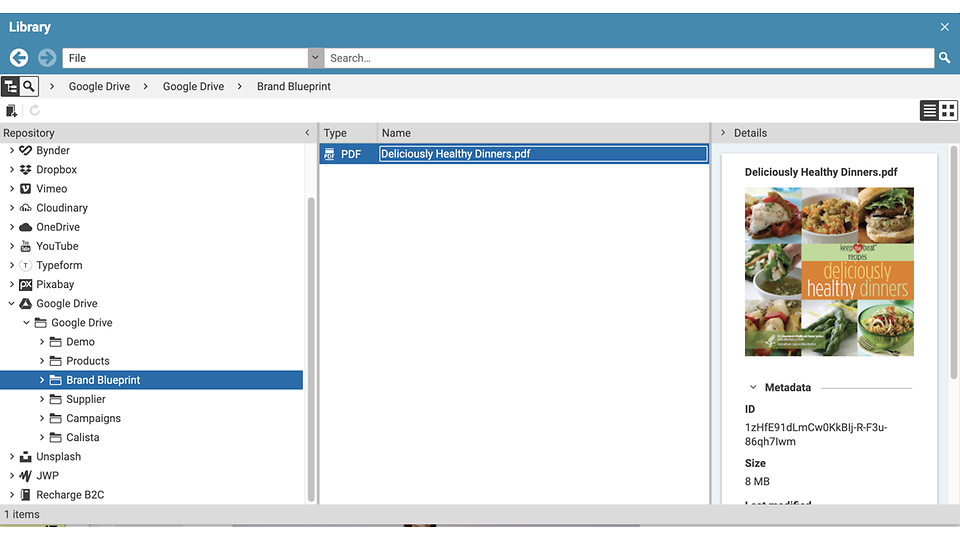Sort by the Type column header
The height and width of the screenshot is (540, 960).
[x=335, y=133]
